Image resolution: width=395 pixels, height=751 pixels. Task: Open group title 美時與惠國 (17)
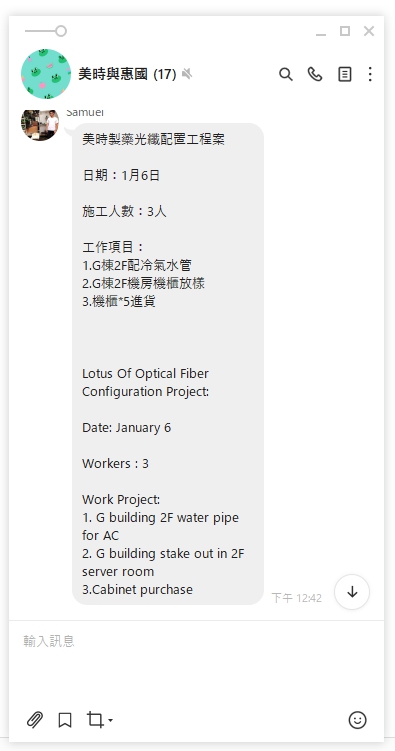[127, 74]
